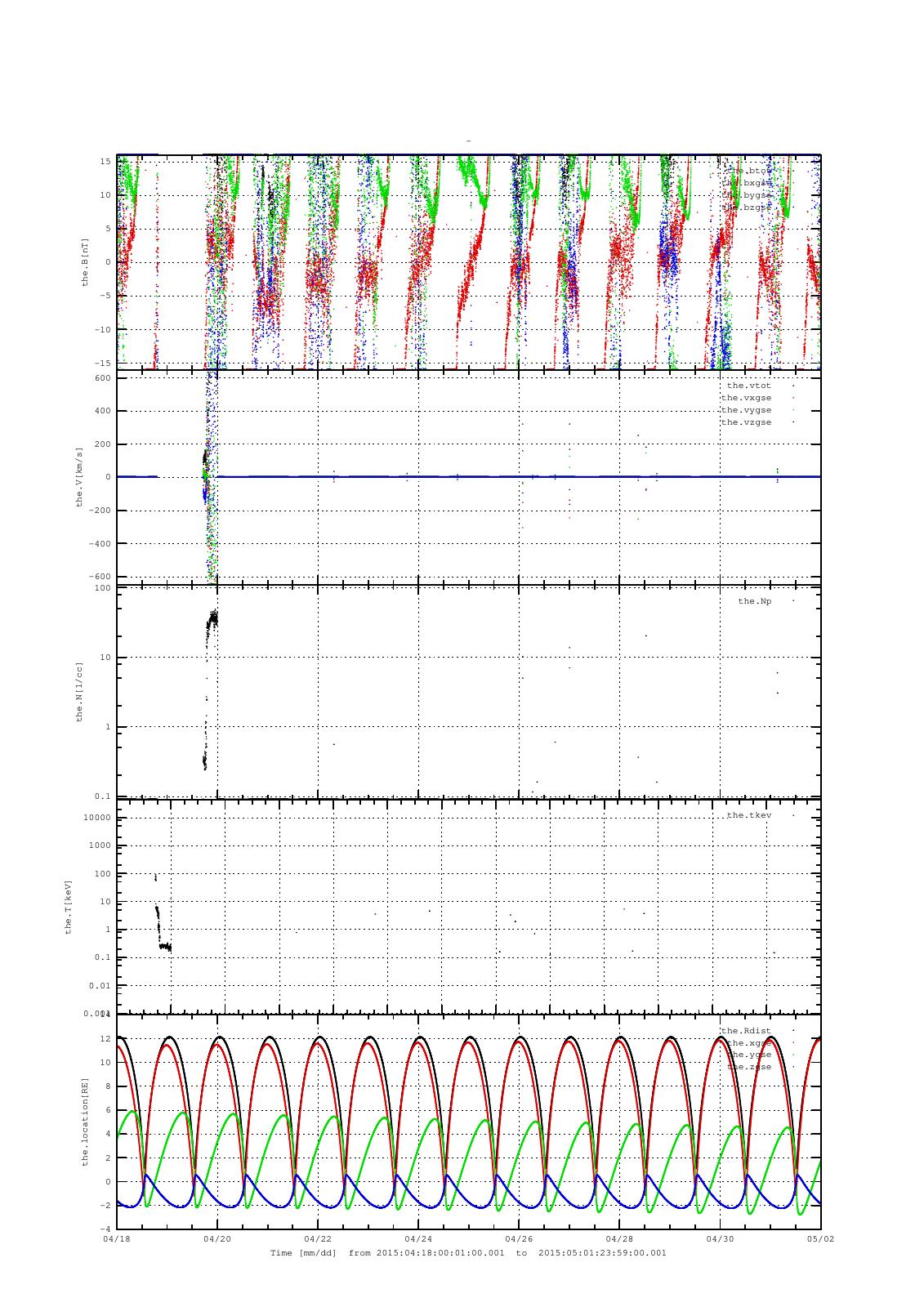924x1307 pixels.
Task: Select the 04/24 date tick label
Action: [417, 1238]
